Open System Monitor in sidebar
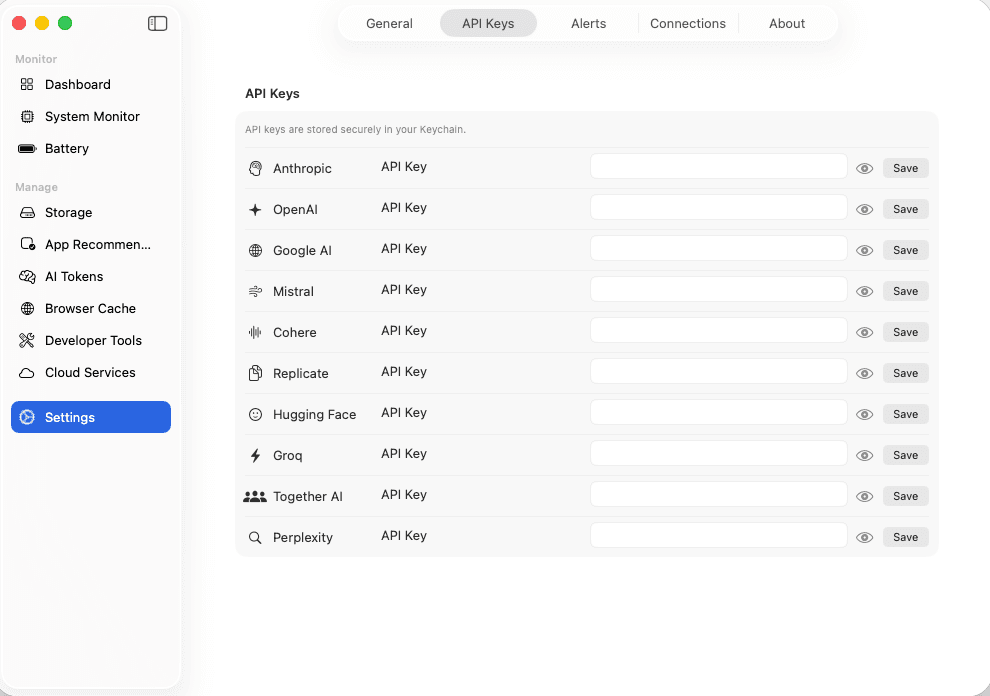The width and height of the screenshot is (990, 696). (x=92, y=117)
